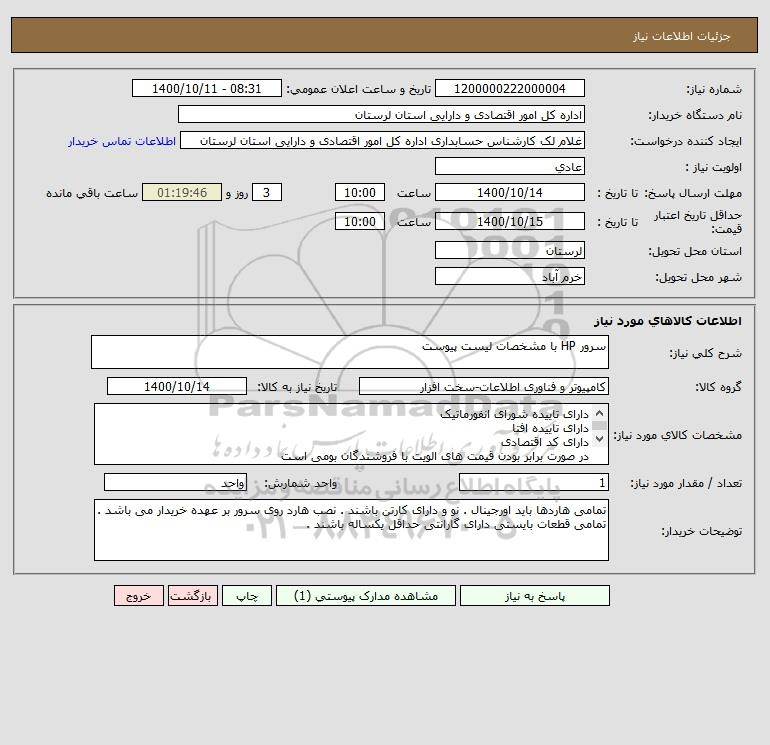Click the استان محل تحویل field لرستان

click(x=510, y=251)
